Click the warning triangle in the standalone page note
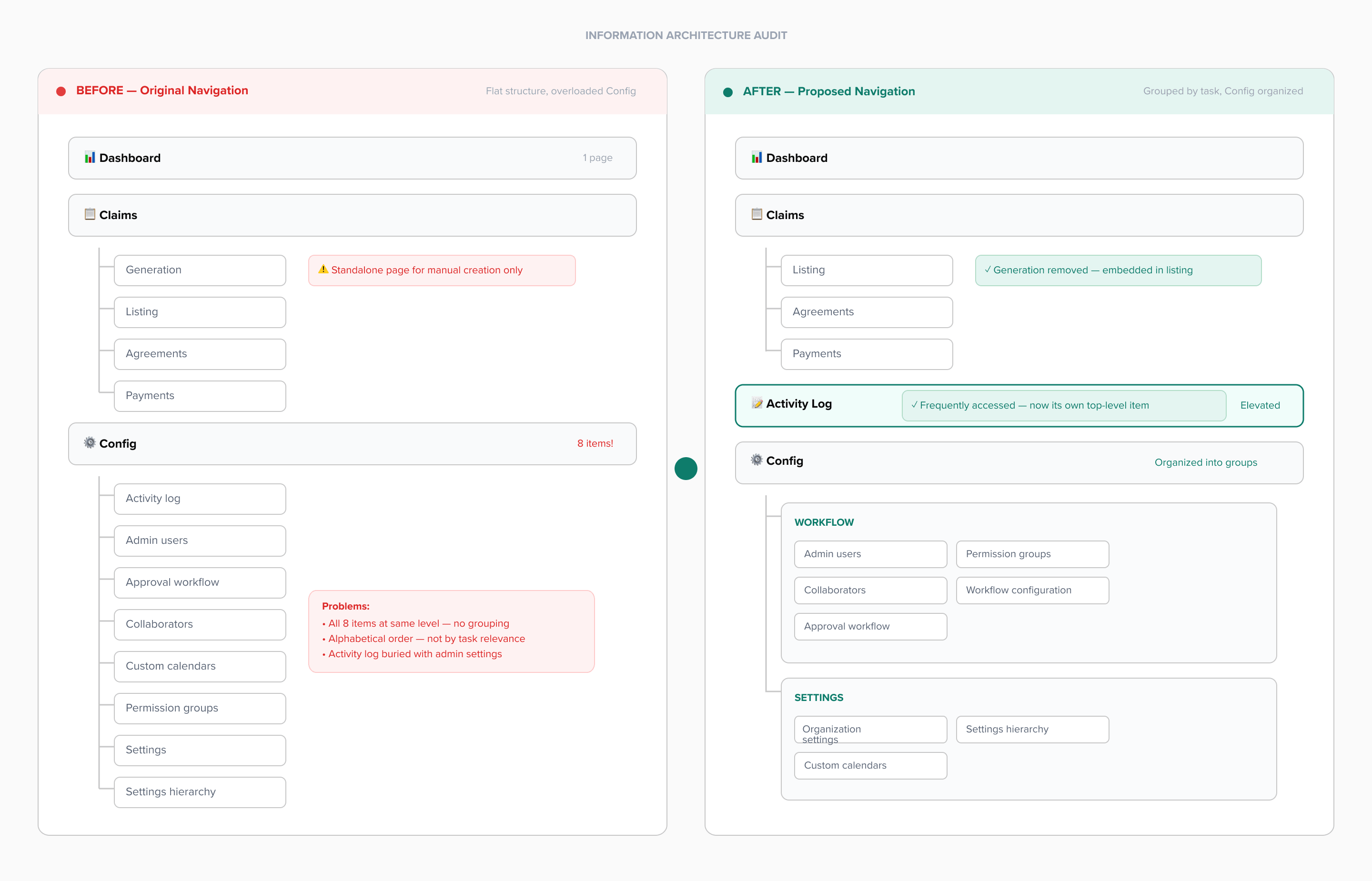1372x881 pixels. [323, 270]
